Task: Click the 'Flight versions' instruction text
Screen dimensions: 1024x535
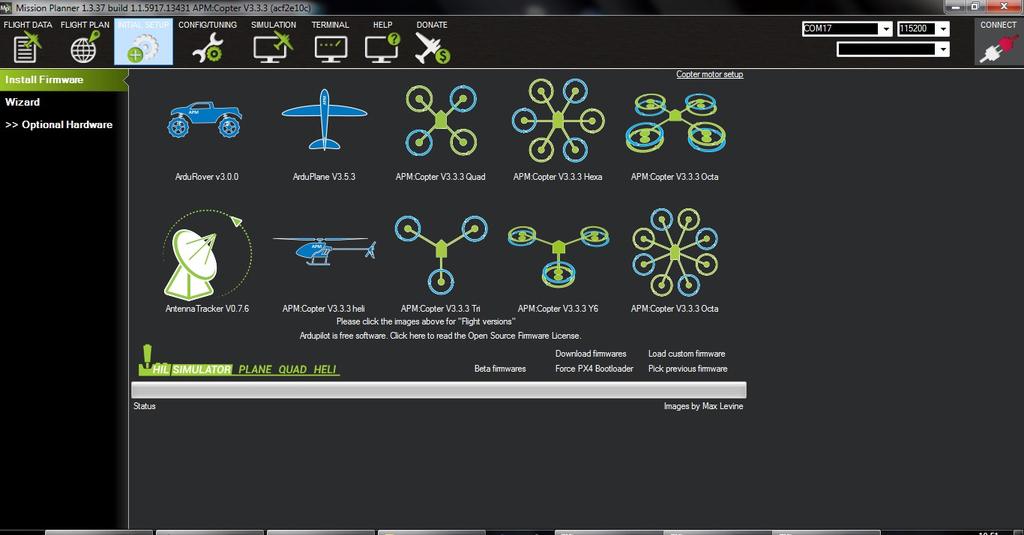Action: pos(426,321)
